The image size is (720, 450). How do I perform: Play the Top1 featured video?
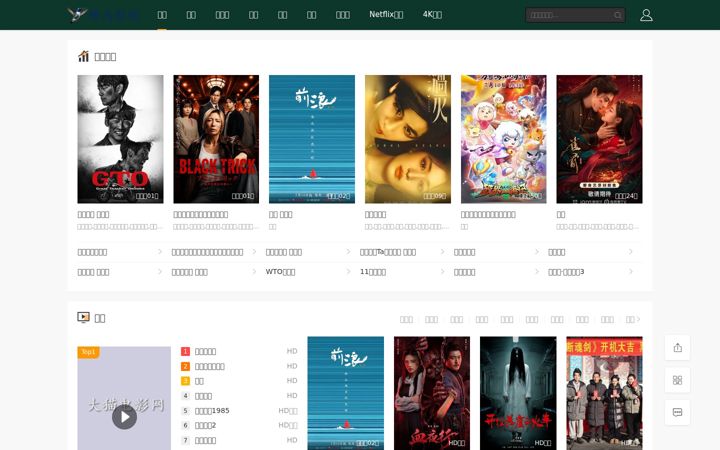click(x=124, y=417)
